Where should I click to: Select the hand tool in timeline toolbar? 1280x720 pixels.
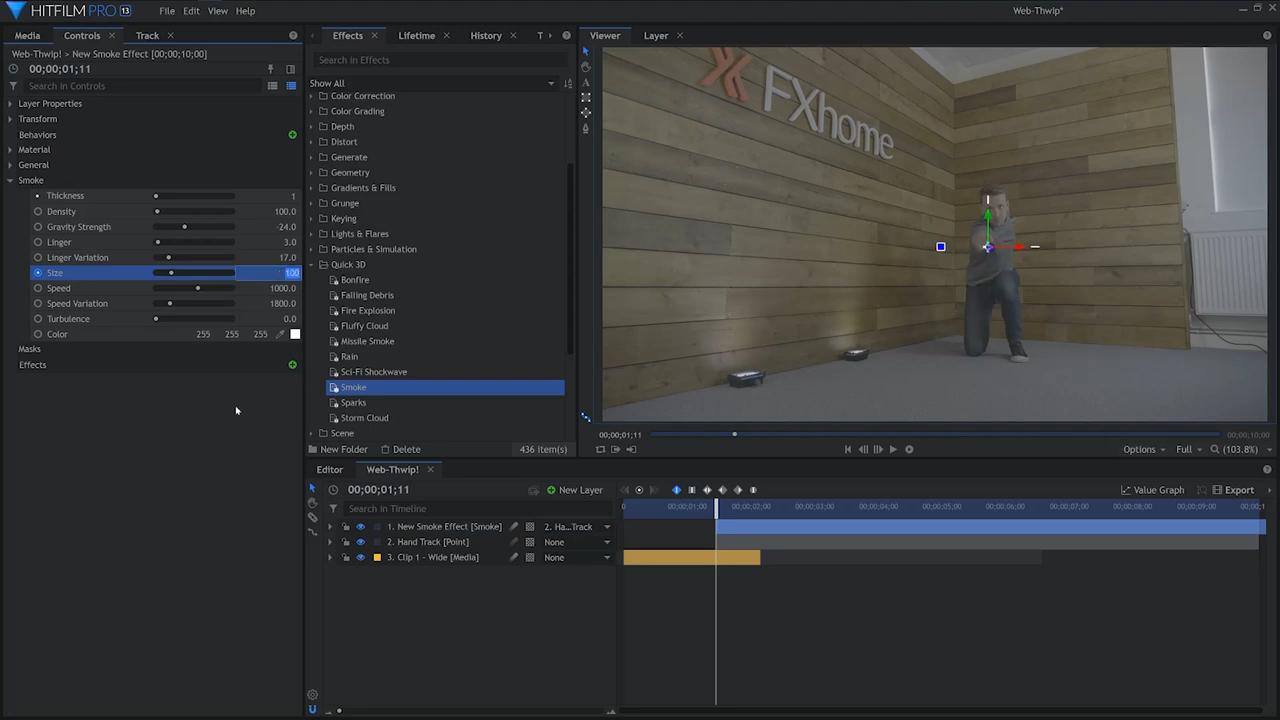[x=312, y=503]
